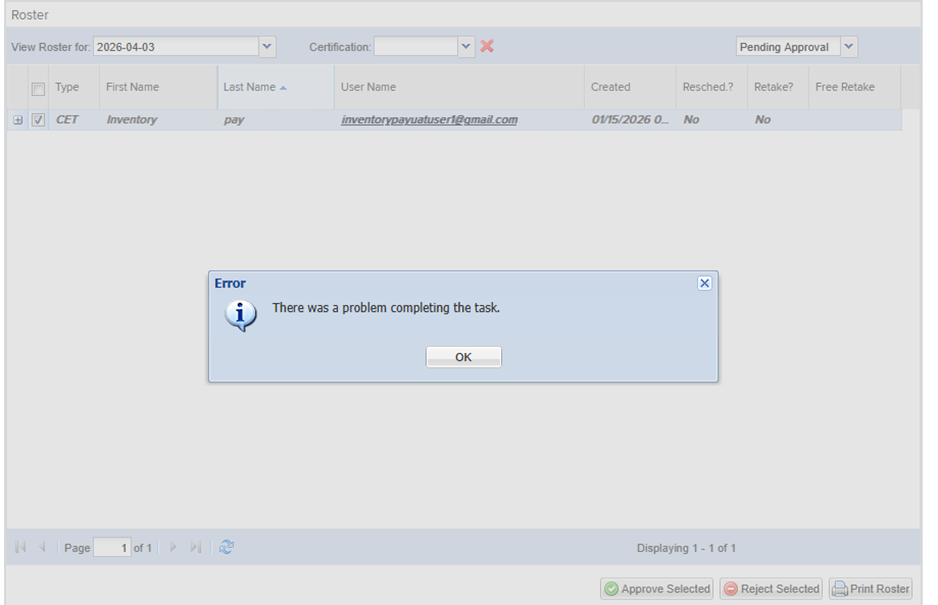Viewport: 938px width, 605px height.
Task: Open the View Roster date dropdown
Action: pos(267,46)
